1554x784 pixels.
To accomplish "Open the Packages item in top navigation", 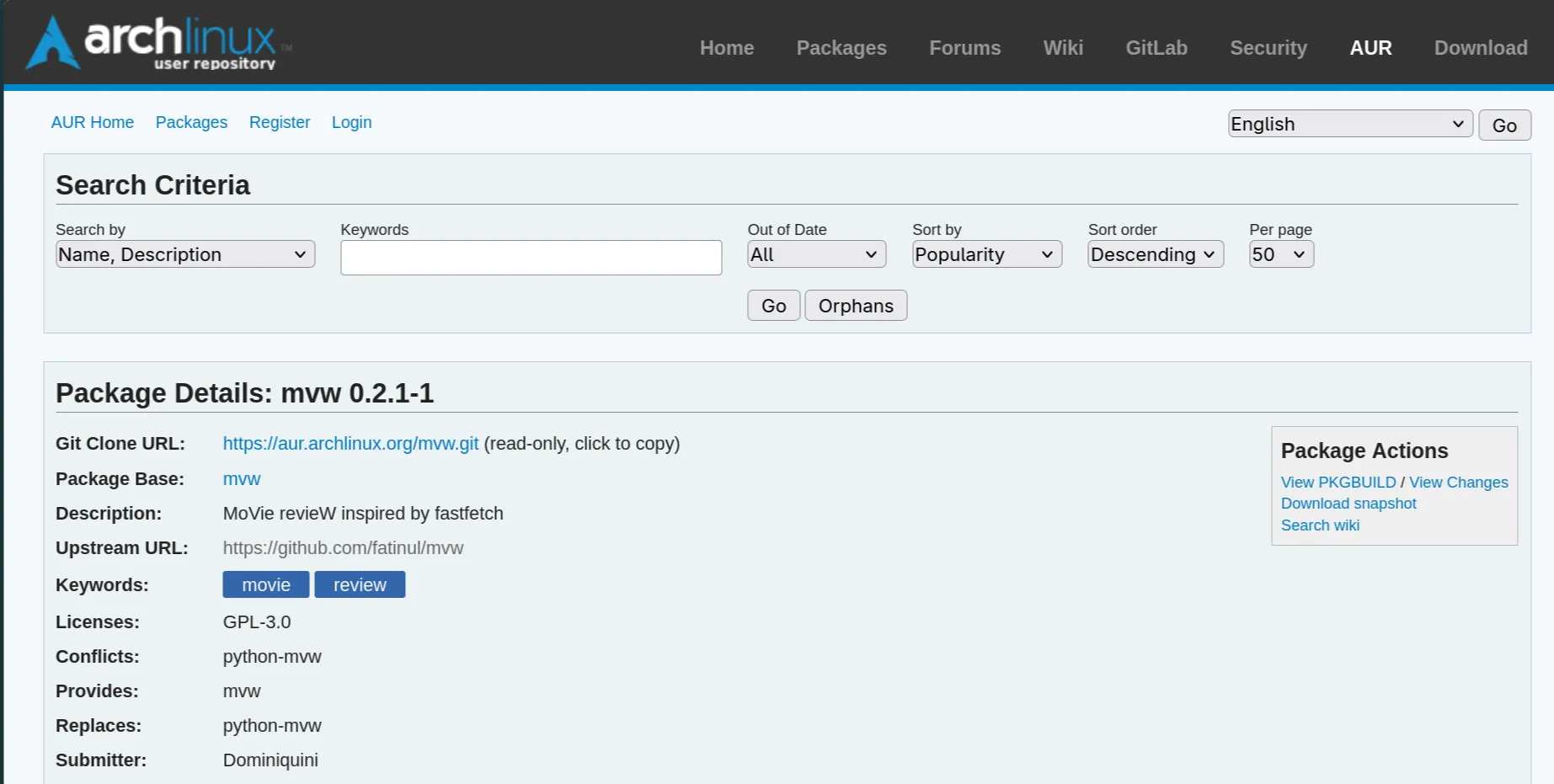I will pyautogui.click(x=841, y=48).
